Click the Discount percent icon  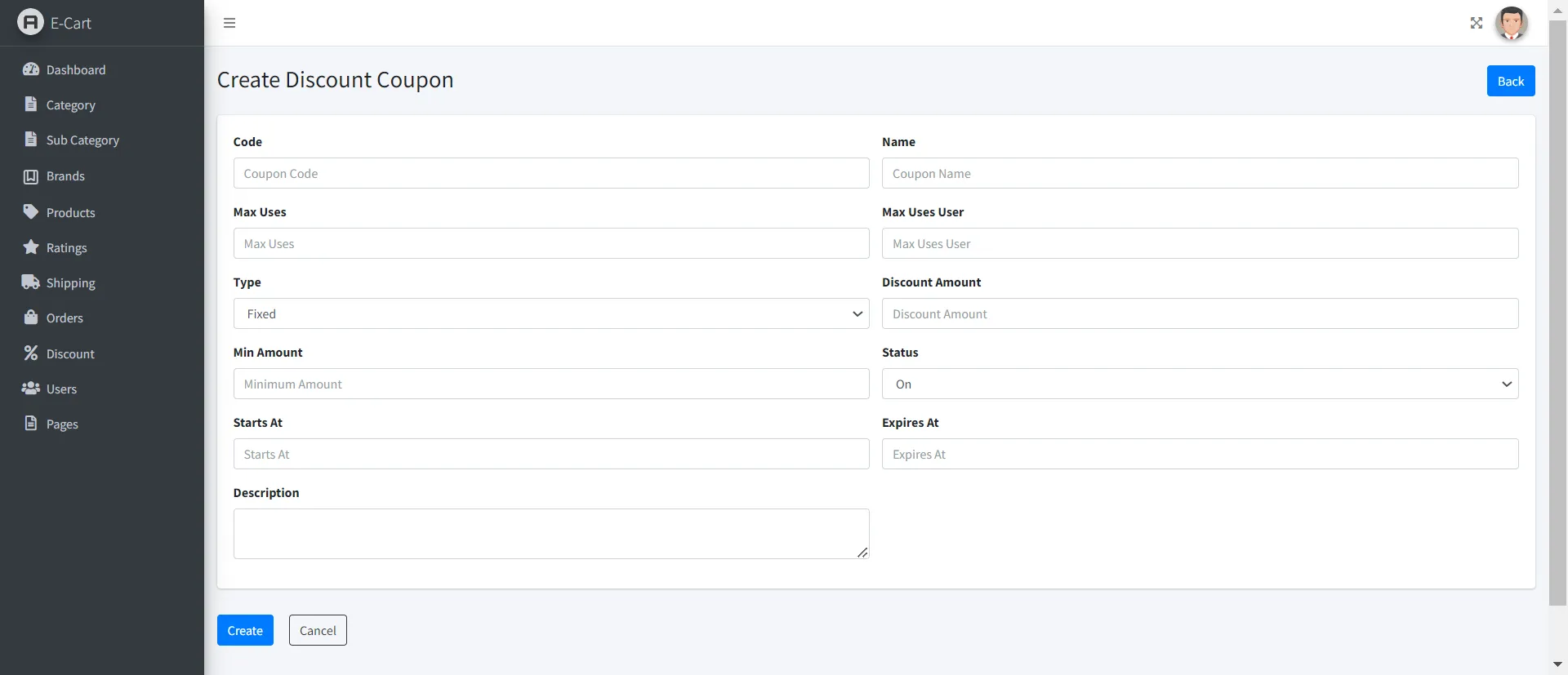31,353
